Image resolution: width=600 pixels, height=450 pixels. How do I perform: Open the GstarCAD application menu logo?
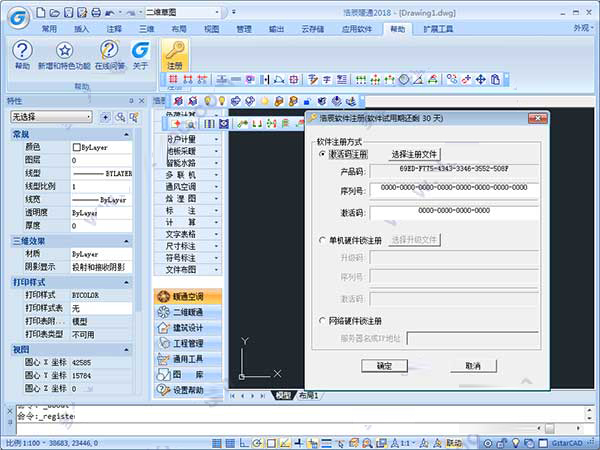coord(19,18)
